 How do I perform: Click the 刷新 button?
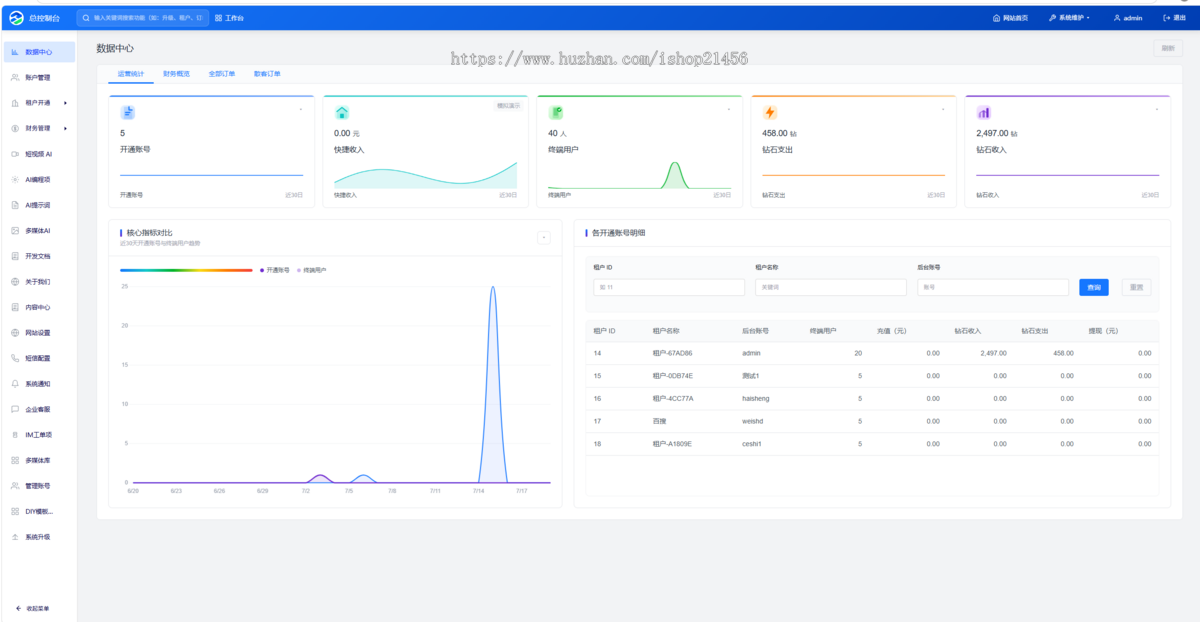click(x=1168, y=48)
